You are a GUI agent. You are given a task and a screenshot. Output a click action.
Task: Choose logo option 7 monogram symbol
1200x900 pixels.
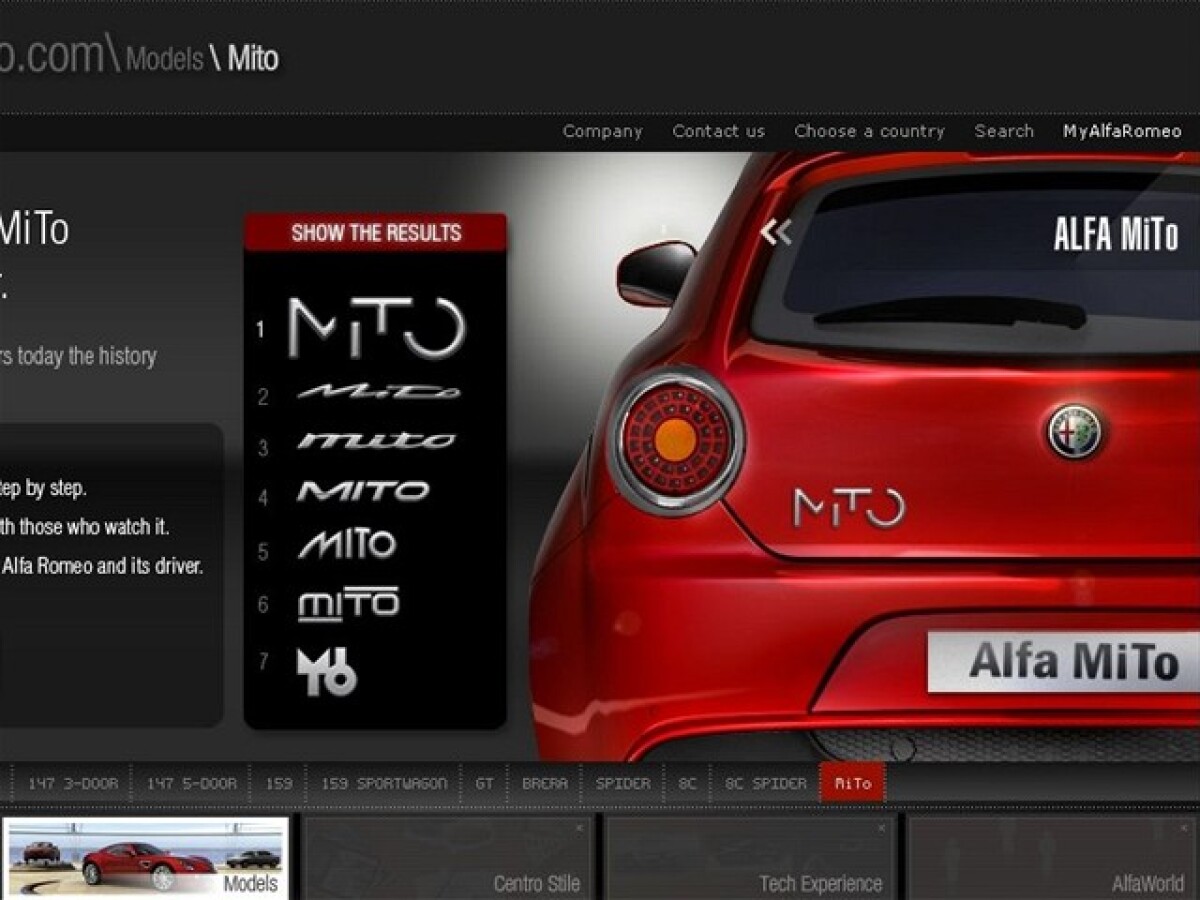click(x=326, y=671)
